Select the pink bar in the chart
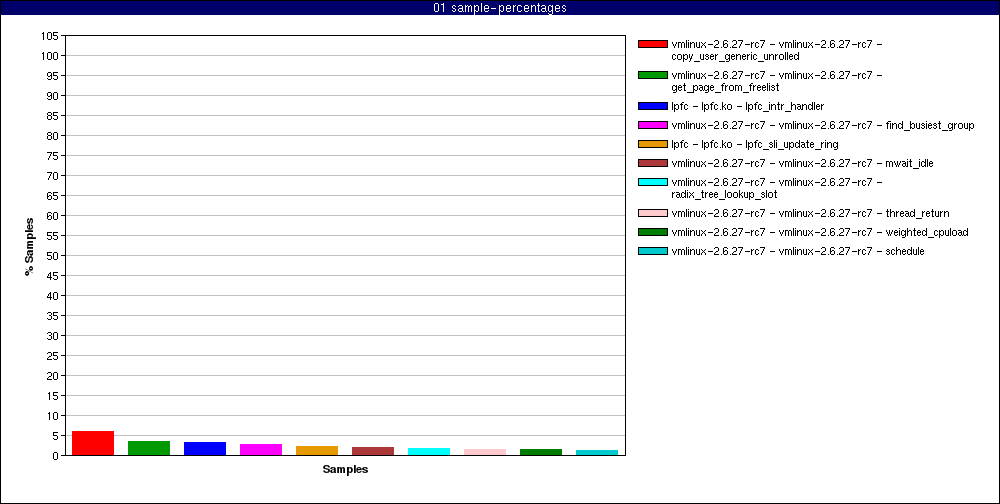 (x=485, y=452)
